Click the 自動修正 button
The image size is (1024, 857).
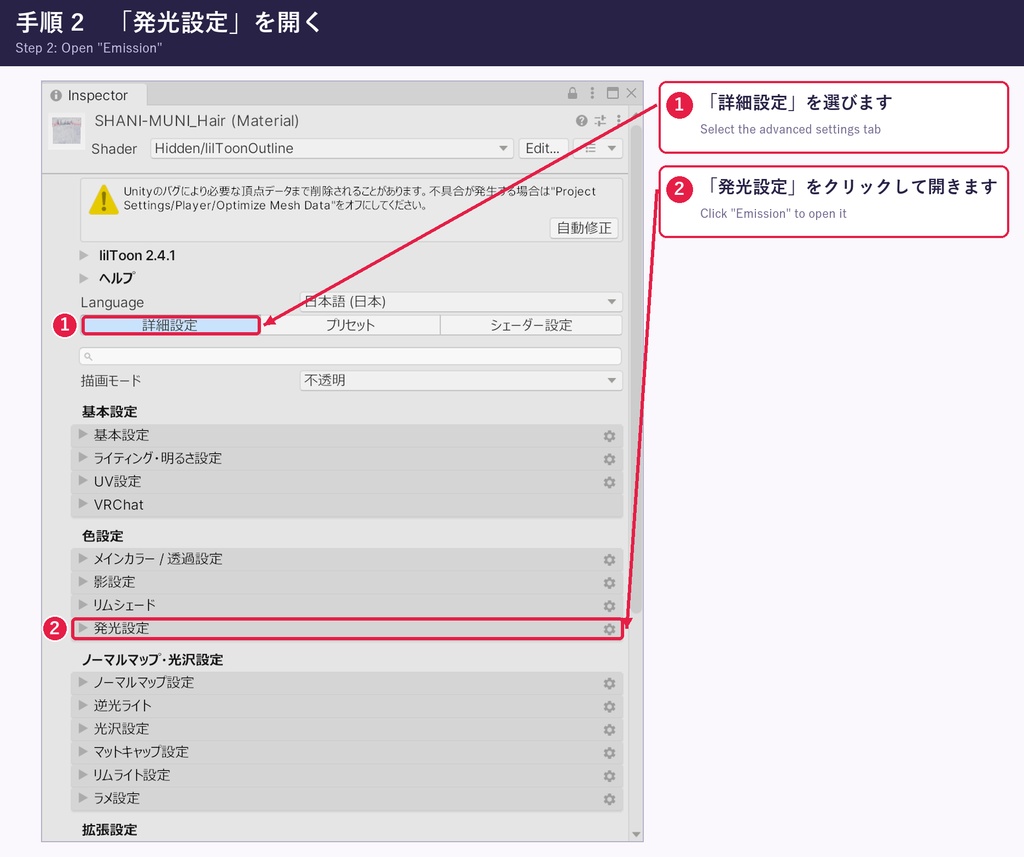pyautogui.click(x=584, y=228)
